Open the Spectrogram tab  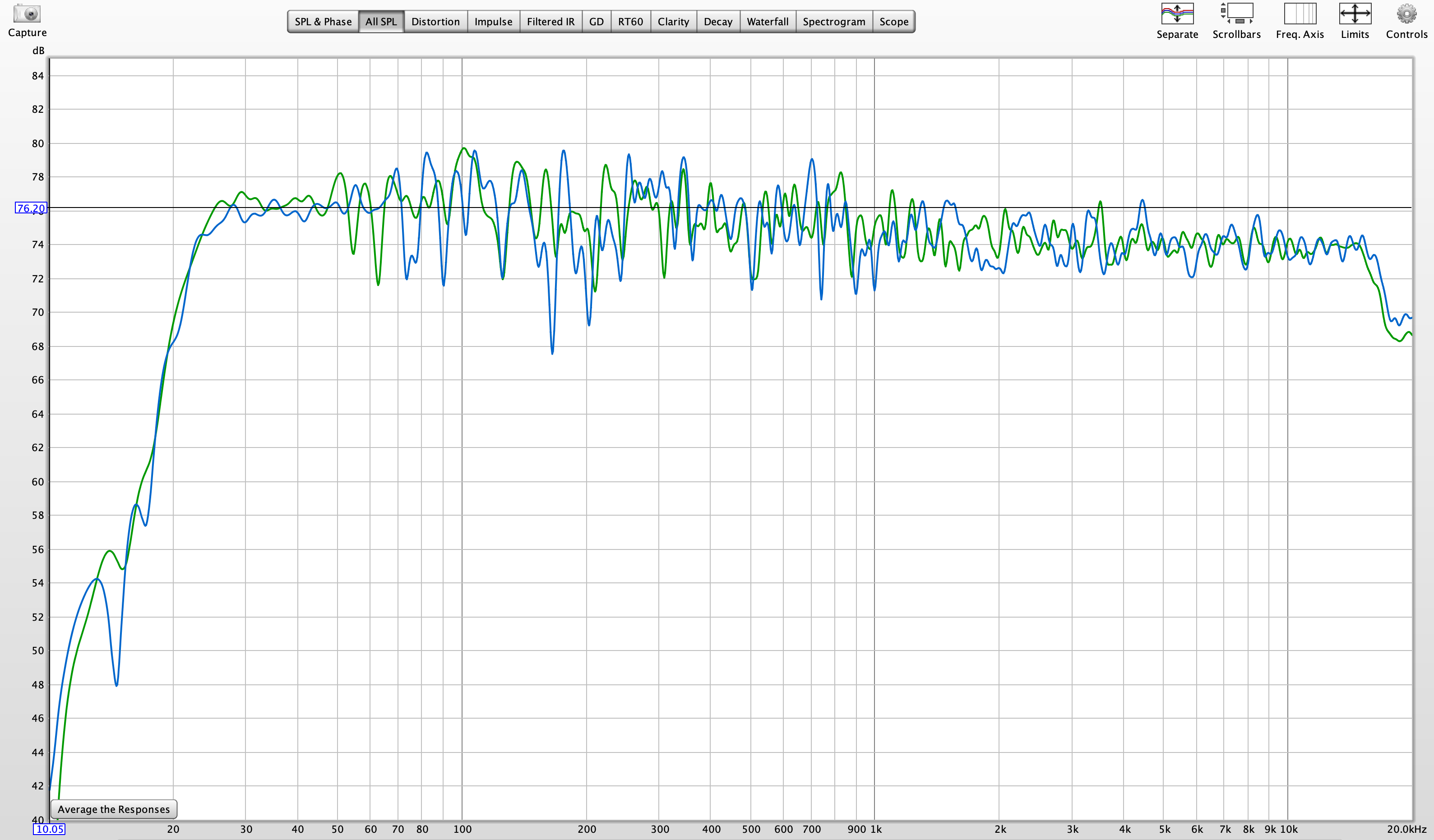834,22
